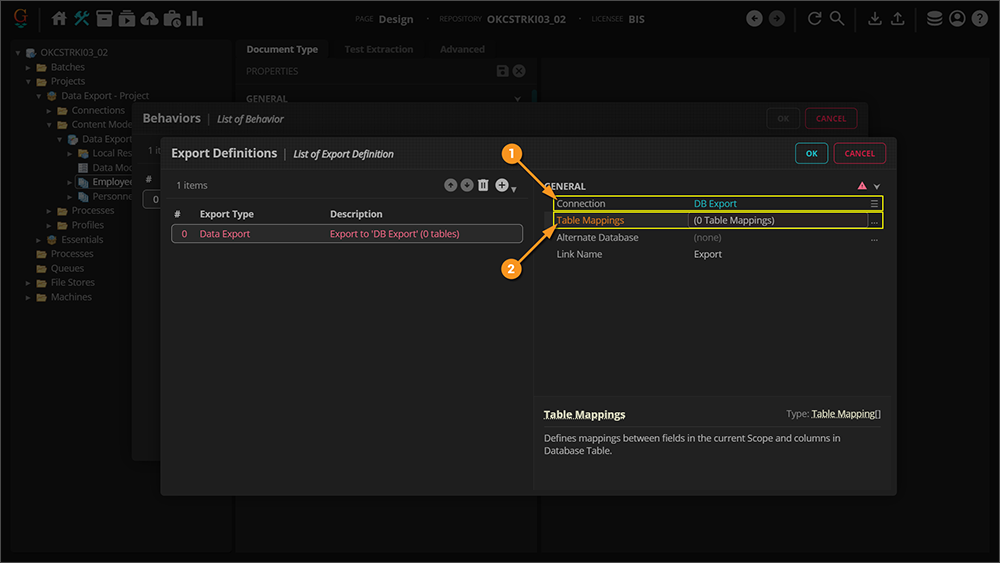This screenshot has height=563, width=1000.
Task: Click the delete trash icon in Export Definitions
Action: (483, 186)
